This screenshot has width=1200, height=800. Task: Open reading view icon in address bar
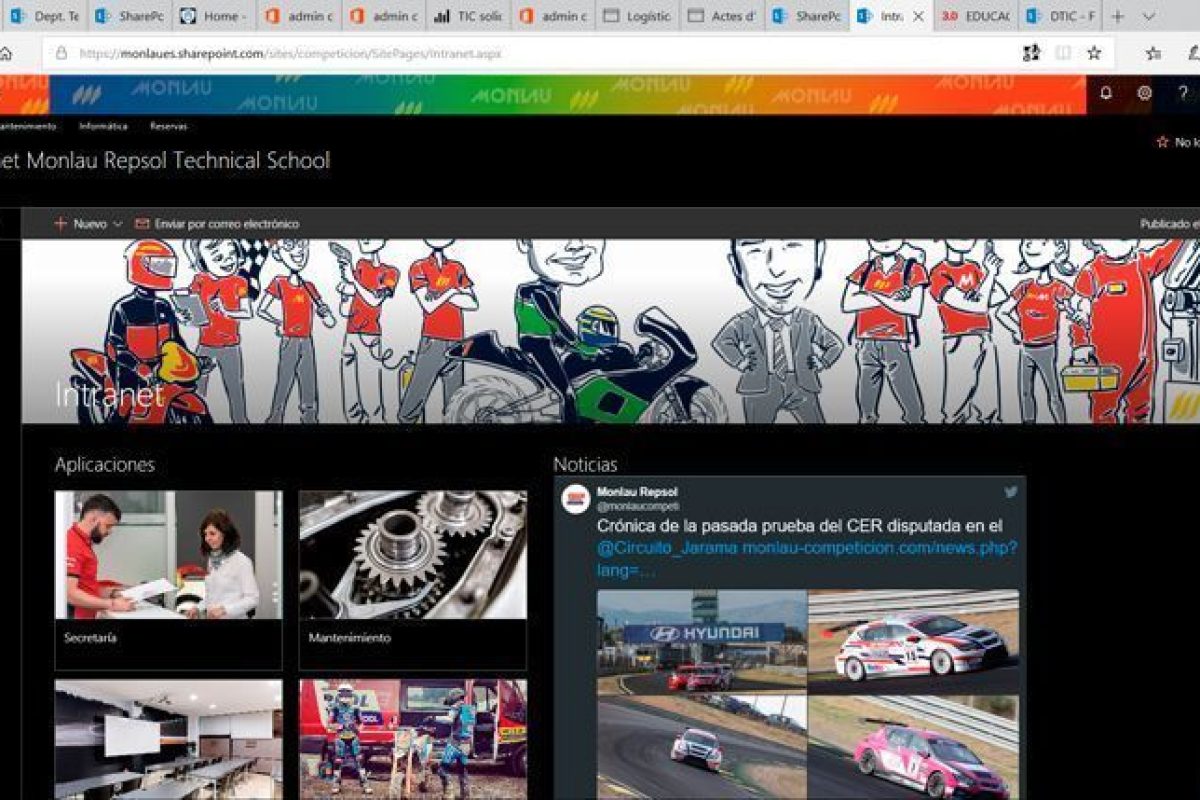tap(1063, 53)
